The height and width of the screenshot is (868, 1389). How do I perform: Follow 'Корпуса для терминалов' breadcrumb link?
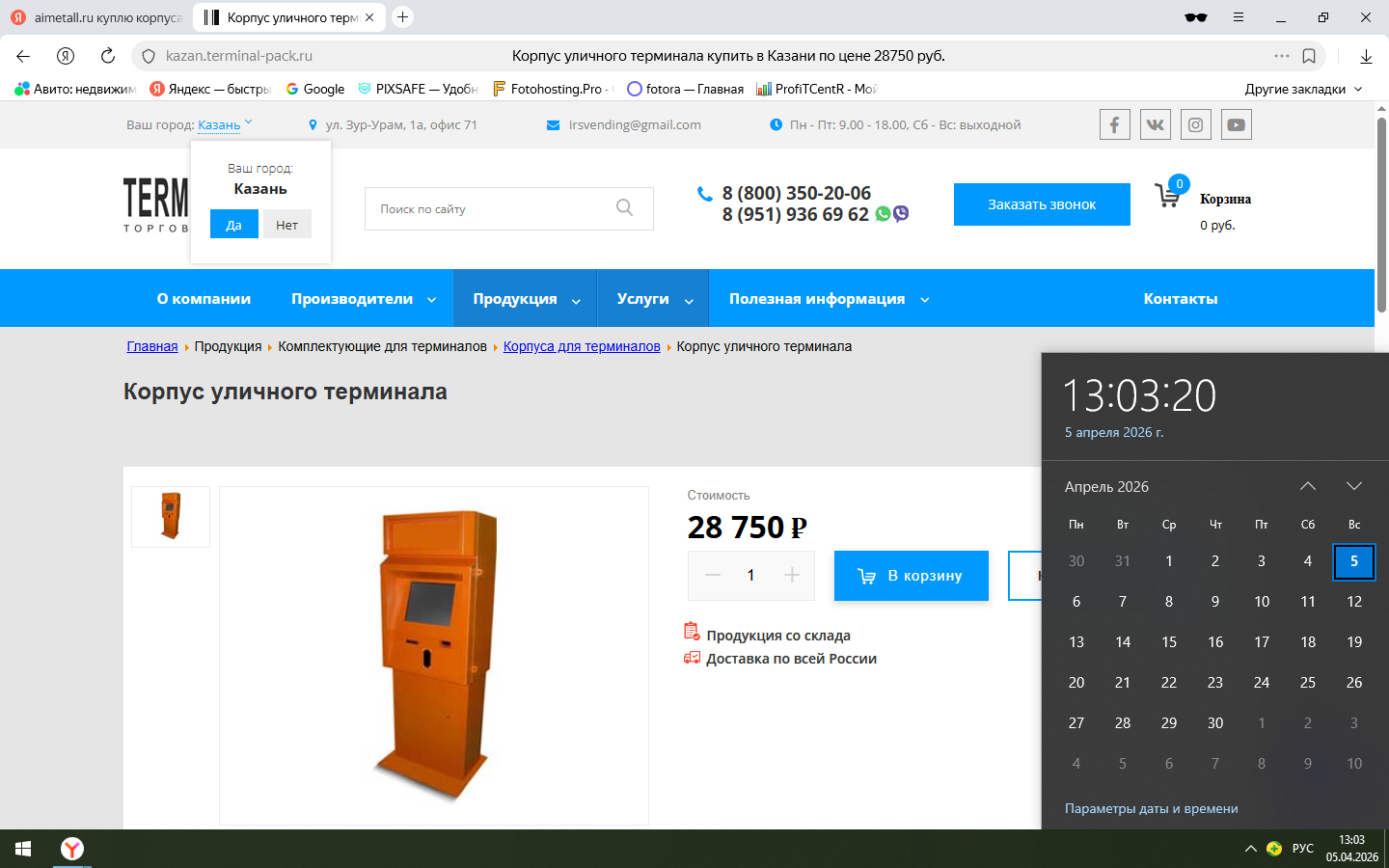point(582,346)
